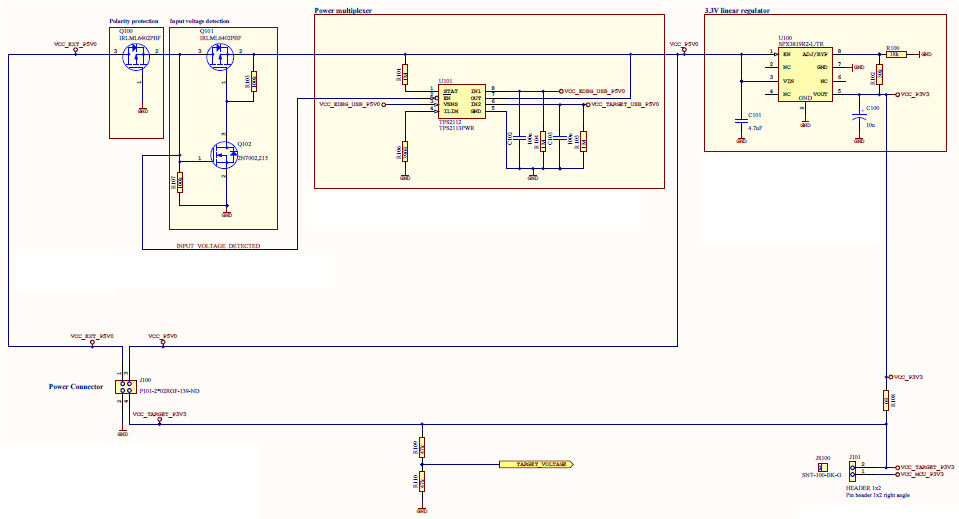Select the 2N7002,215 part text
This screenshot has height=519, width=959.
coord(253,158)
